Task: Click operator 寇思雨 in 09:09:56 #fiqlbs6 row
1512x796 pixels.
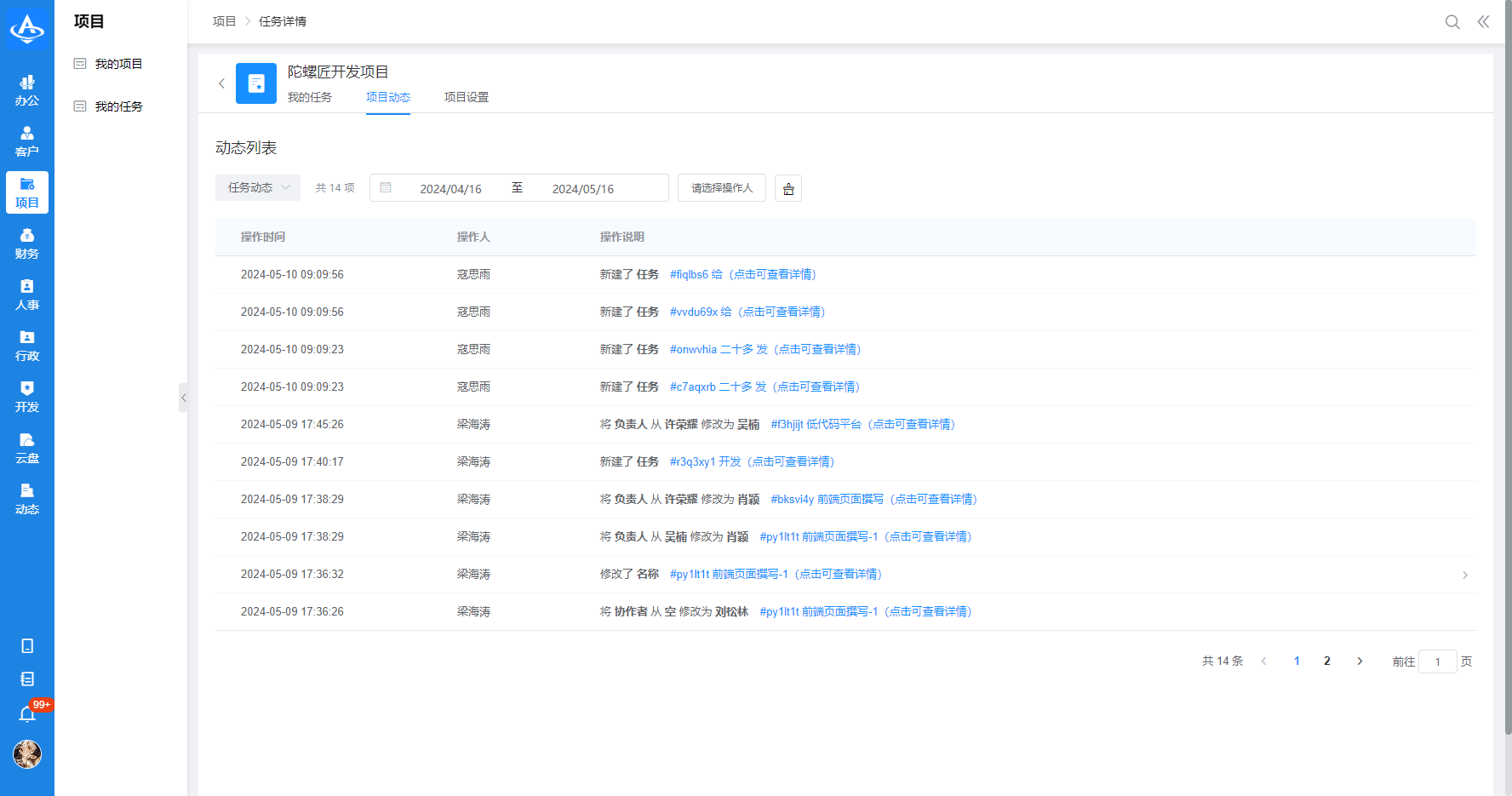Action: tap(473, 274)
